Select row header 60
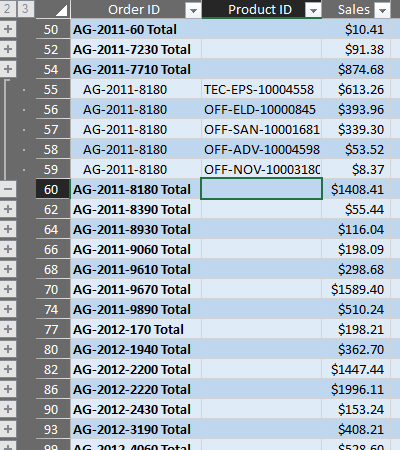 (x=53, y=189)
